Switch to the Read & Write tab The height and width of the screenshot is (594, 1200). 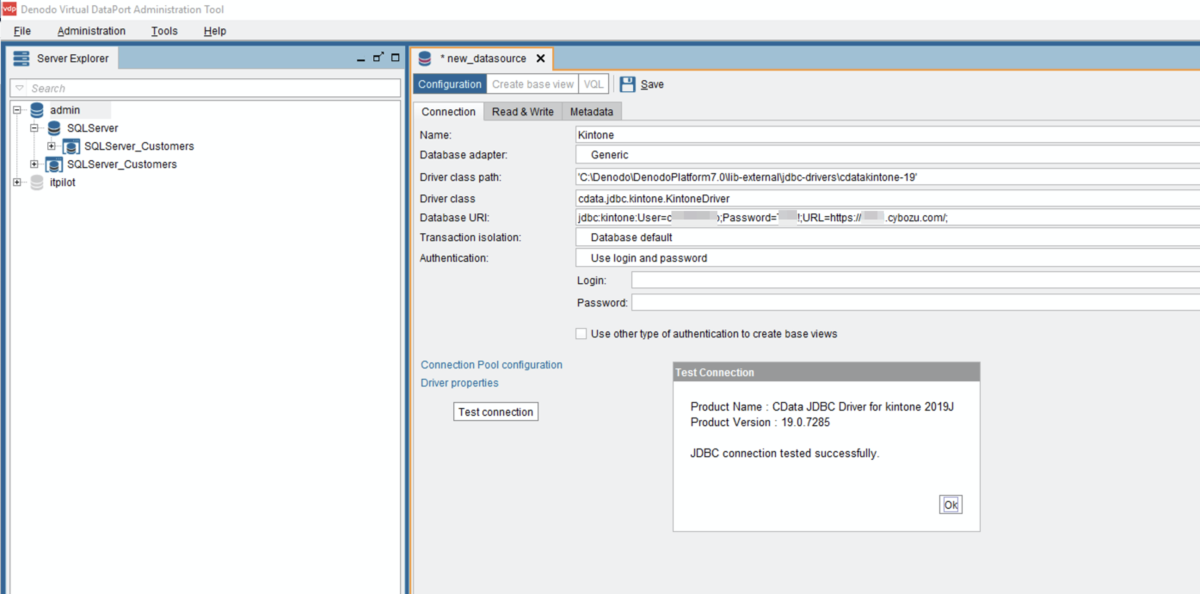[x=523, y=112]
